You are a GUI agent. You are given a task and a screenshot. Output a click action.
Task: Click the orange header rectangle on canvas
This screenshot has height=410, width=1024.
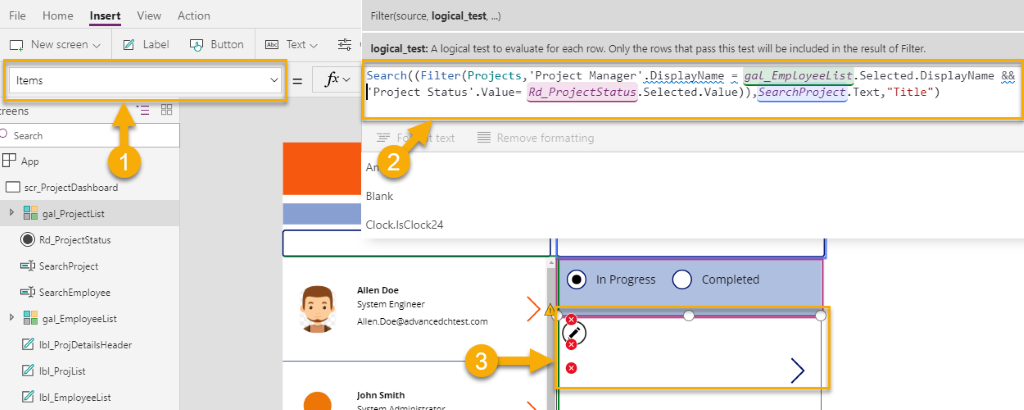pyautogui.click(x=322, y=168)
